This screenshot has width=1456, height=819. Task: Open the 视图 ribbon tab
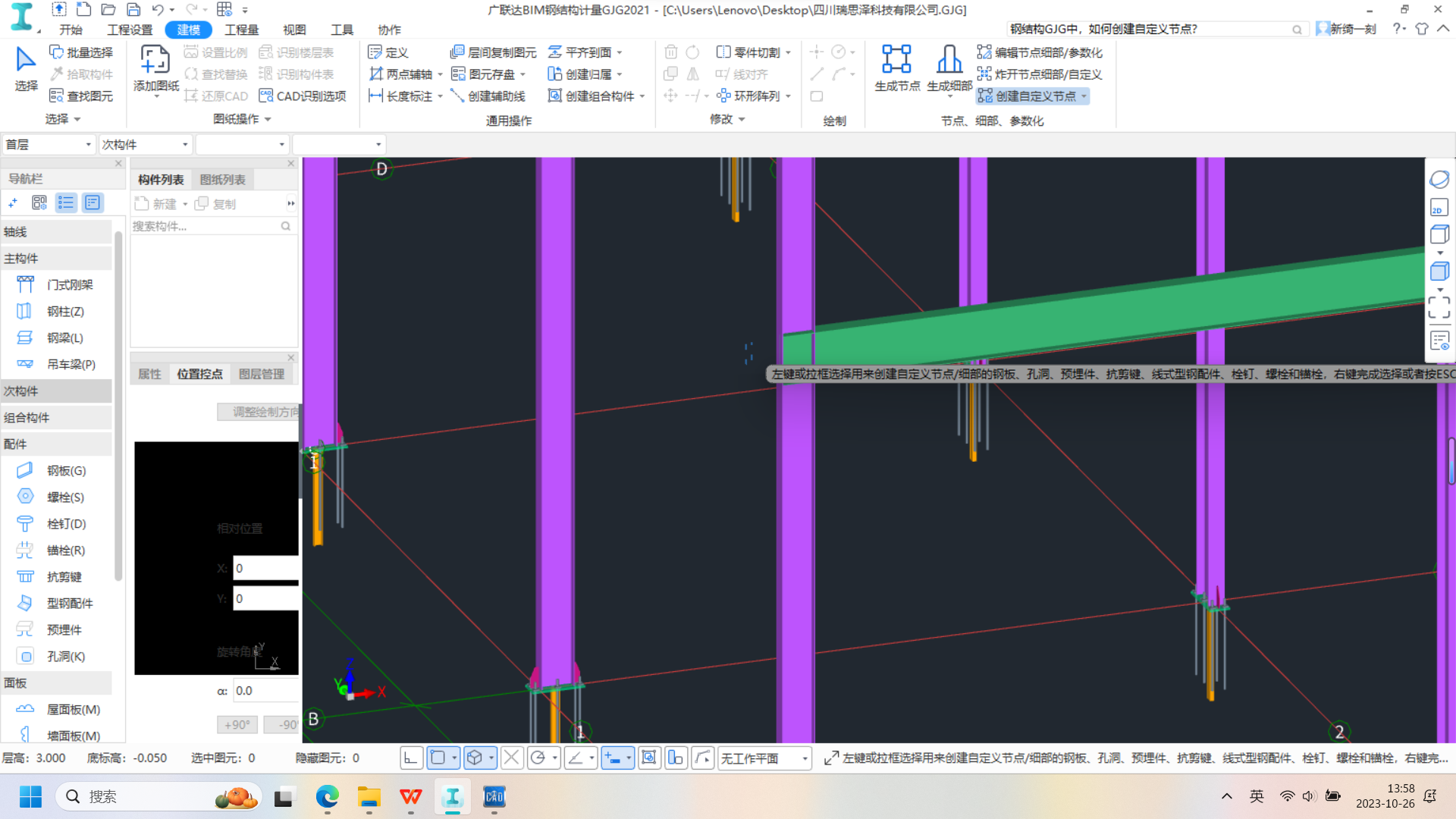[294, 30]
